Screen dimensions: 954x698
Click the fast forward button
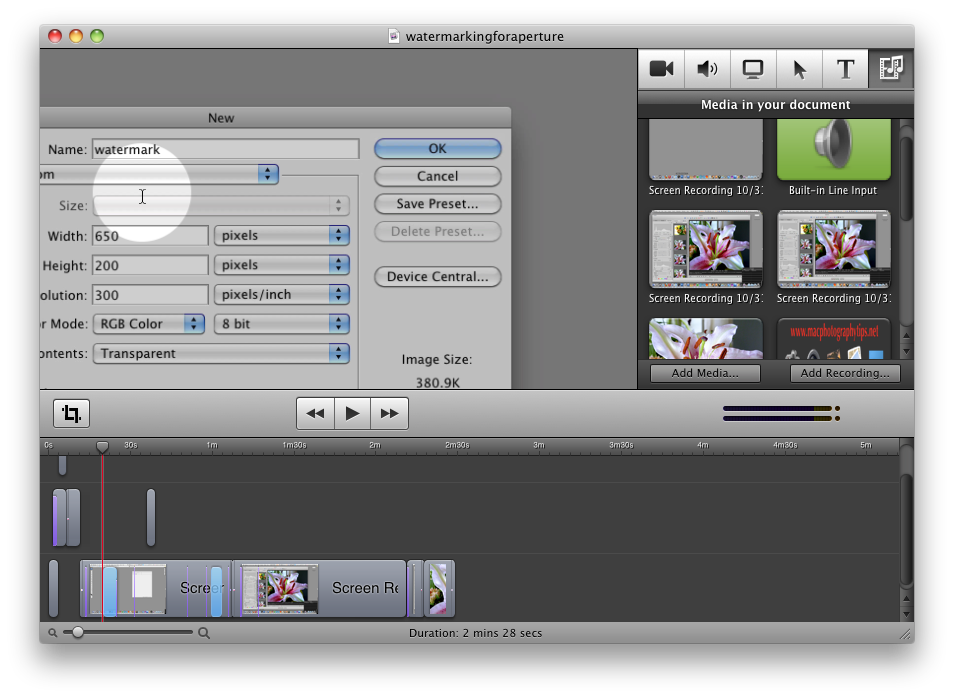tap(389, 413)
